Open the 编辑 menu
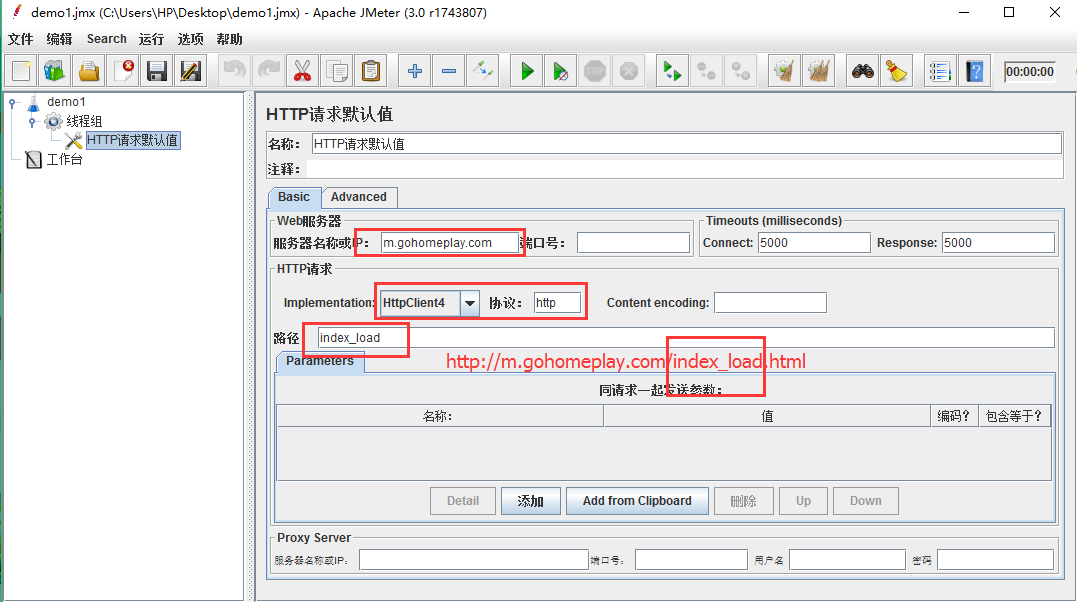Image resolution: width=1077 pixels, height=602 pixels. pyautogui.click(x=59, y=39)
